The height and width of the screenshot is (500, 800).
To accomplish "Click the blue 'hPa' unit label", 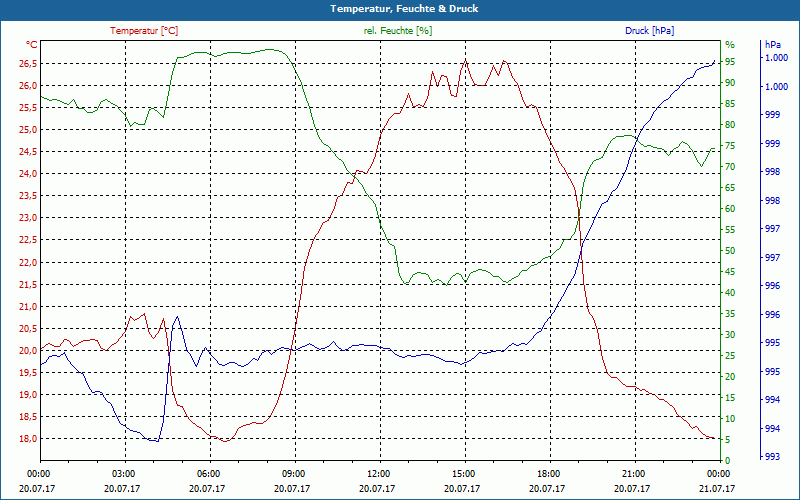I will [x=773, y=44].
